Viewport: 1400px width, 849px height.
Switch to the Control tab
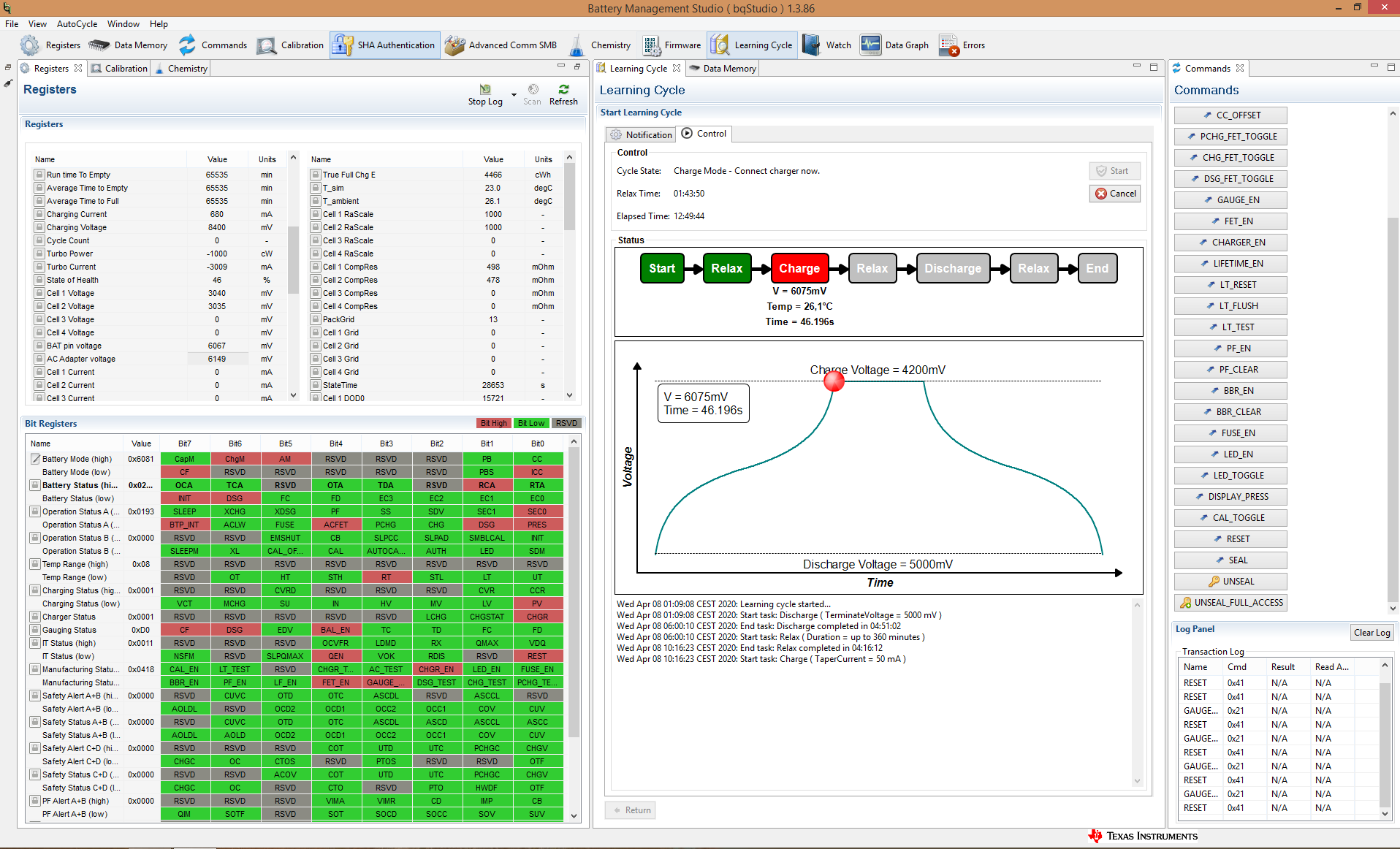[704, 134]
